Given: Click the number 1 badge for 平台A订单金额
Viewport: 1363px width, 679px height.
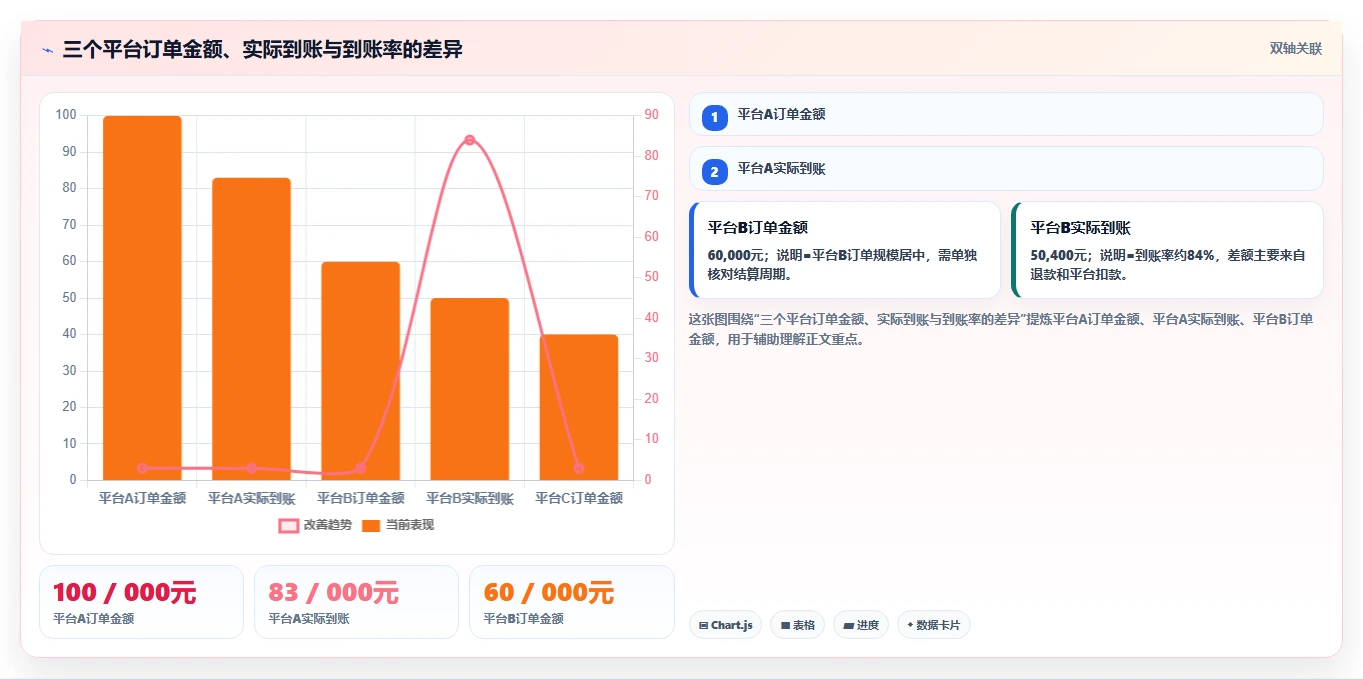Looking at the screenshot, I should click(714, 118).
